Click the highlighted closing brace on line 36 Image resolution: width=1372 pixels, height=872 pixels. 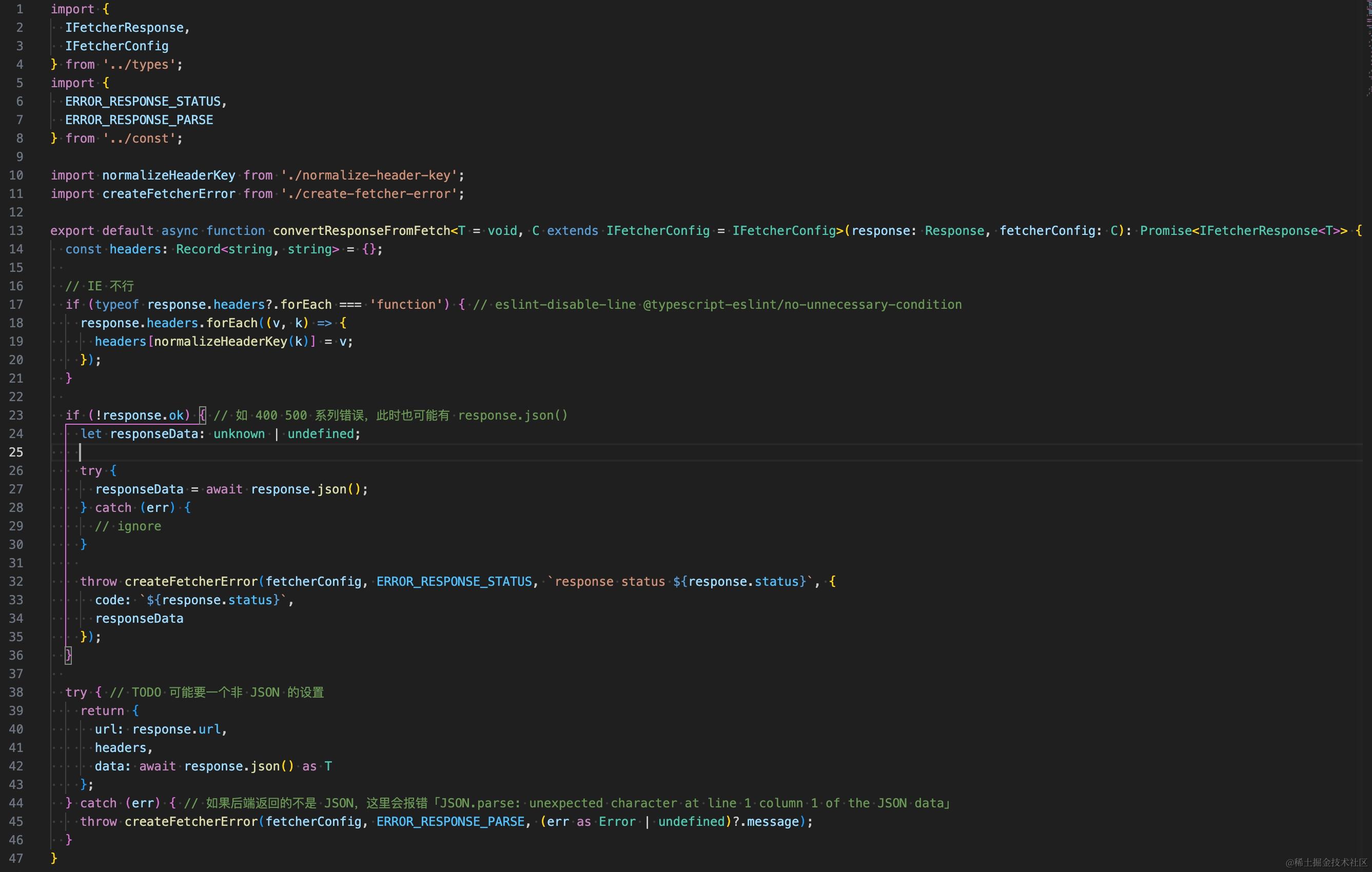[68, 655]
